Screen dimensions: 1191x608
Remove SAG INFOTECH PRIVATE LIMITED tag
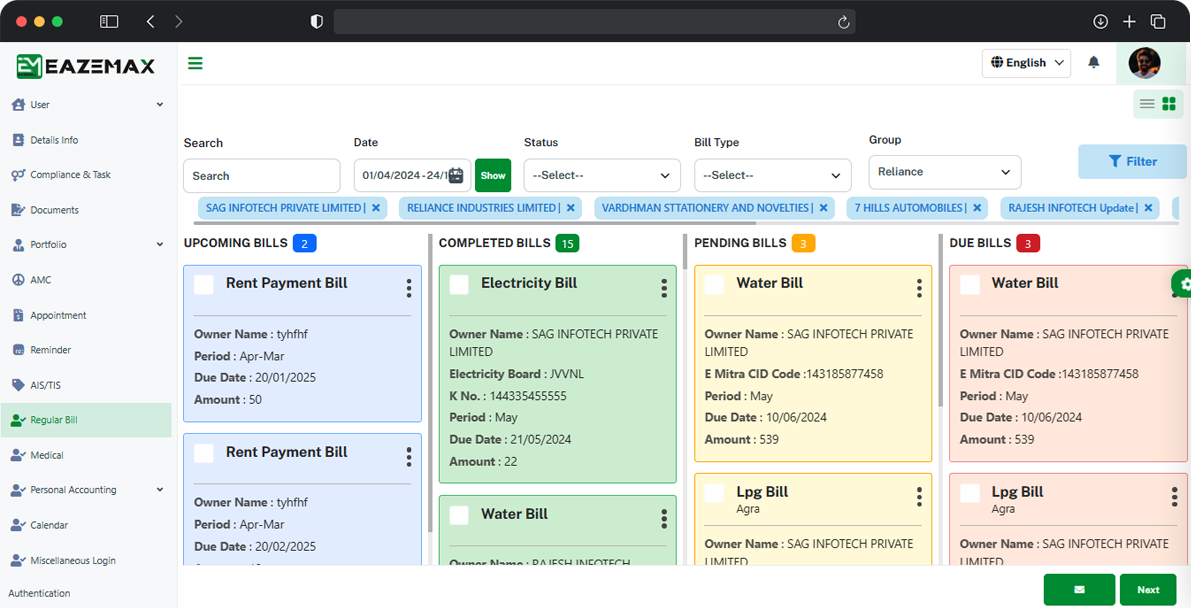(x=375, y=207)
